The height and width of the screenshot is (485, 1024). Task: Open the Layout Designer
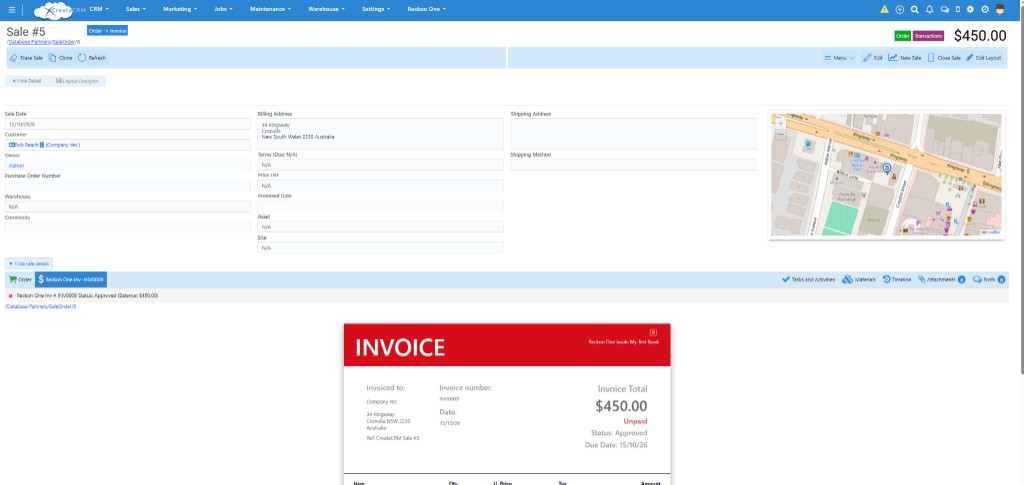(77, 81)
